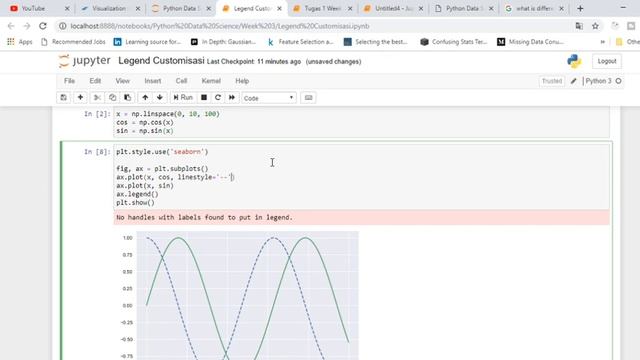Screen dimensions: 640x360
Task: Insert a cell below with the plus icon
Action: (80, 98)
